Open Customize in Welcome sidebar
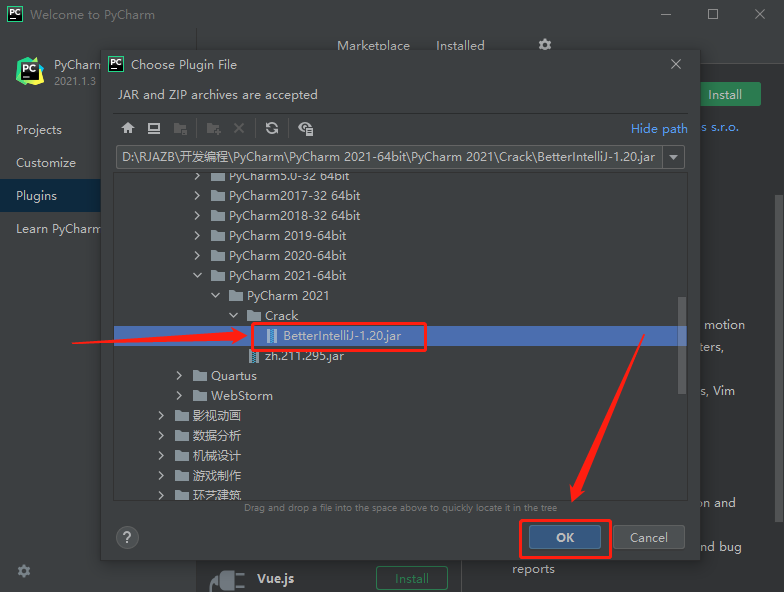Image resolution: width=784 pixels, height=592 pixels. 46,162
